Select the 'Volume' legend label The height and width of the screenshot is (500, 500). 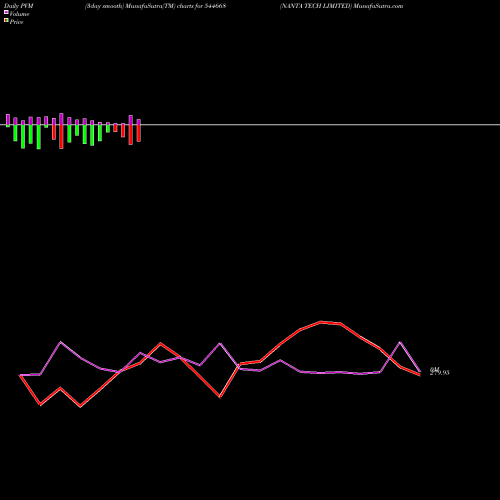click(19, 14)
